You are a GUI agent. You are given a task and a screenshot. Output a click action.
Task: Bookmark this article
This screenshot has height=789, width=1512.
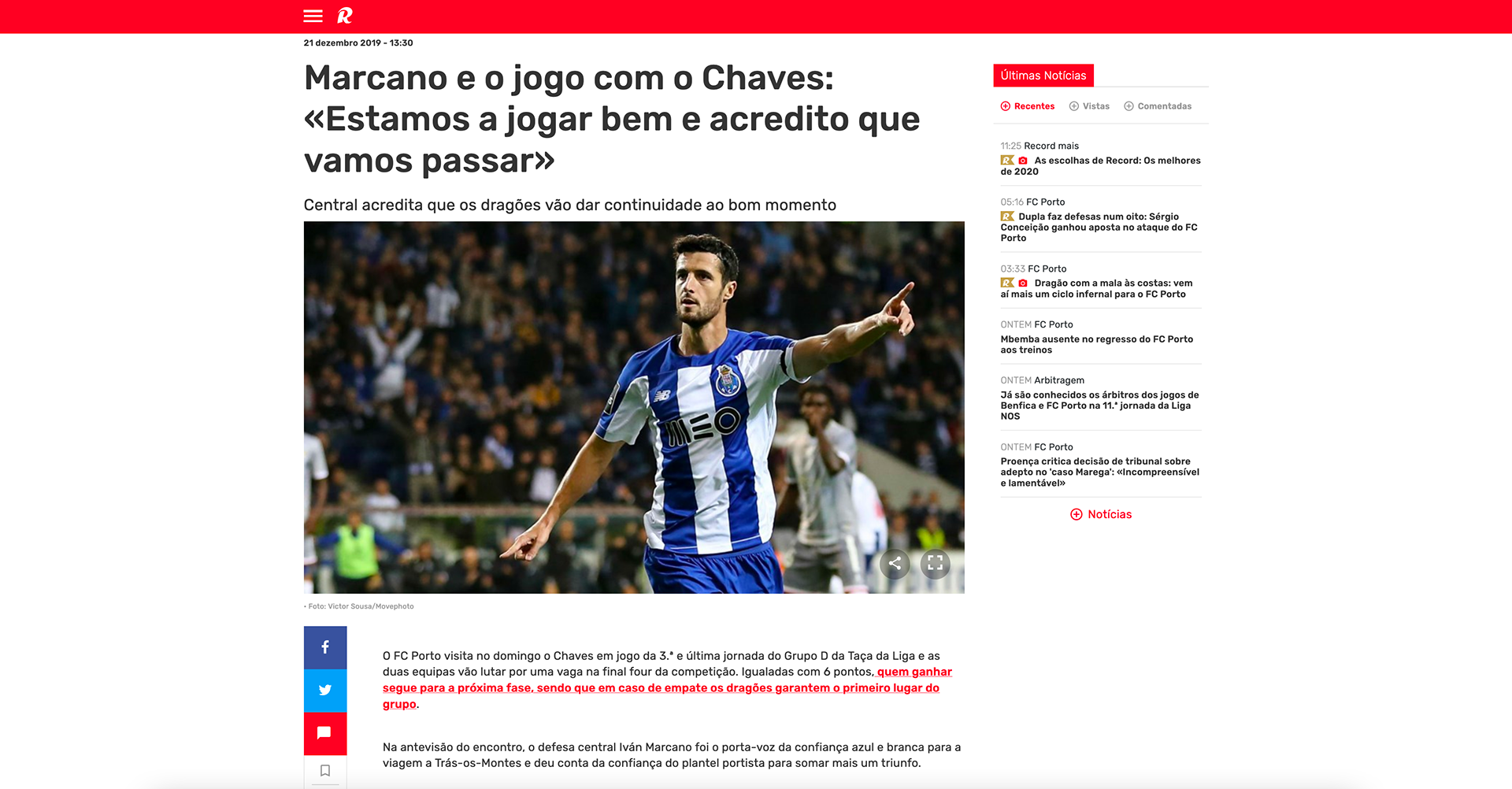click(325, 771)
